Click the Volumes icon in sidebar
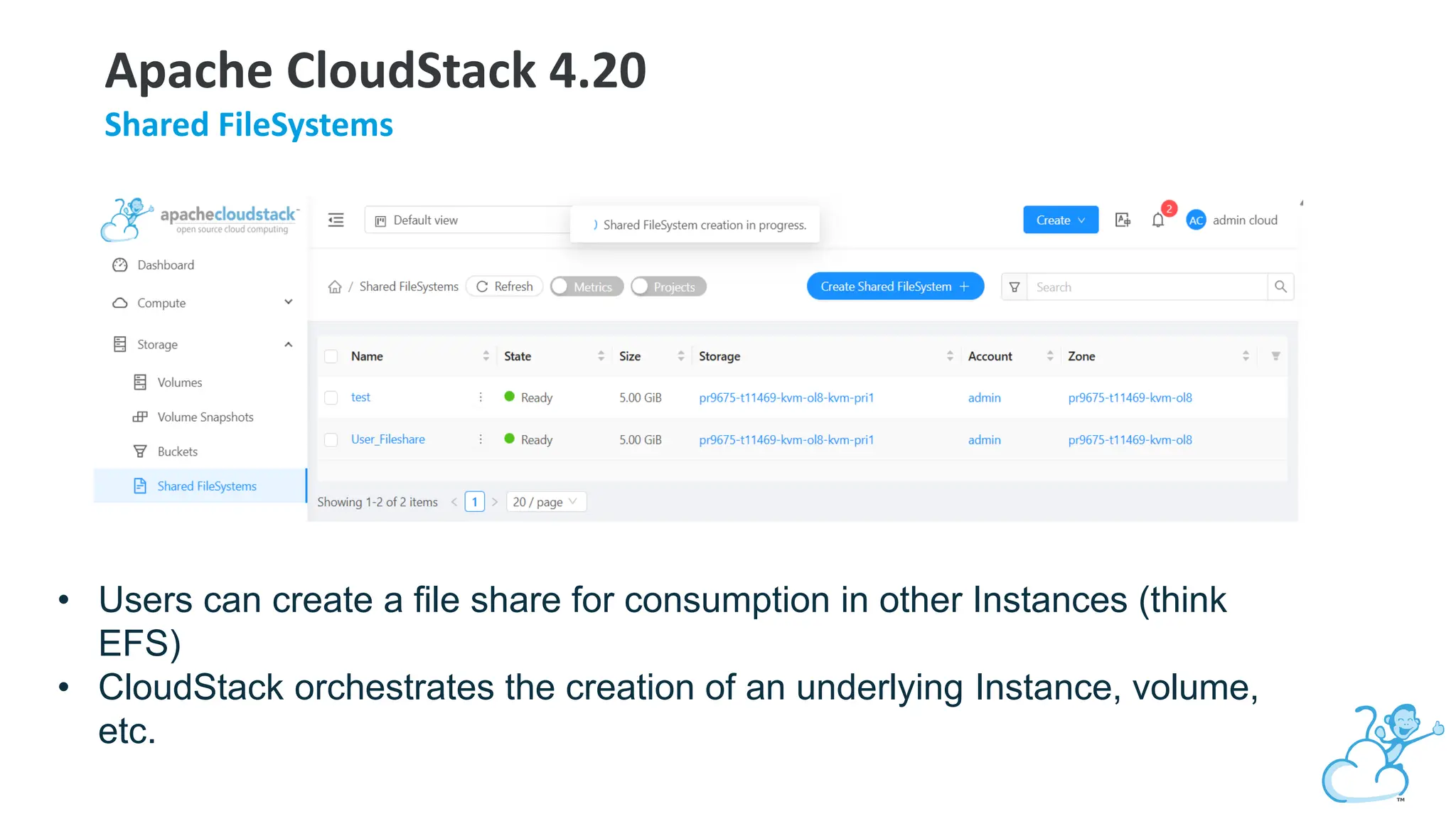The image size is (1456, 819). 140,382
